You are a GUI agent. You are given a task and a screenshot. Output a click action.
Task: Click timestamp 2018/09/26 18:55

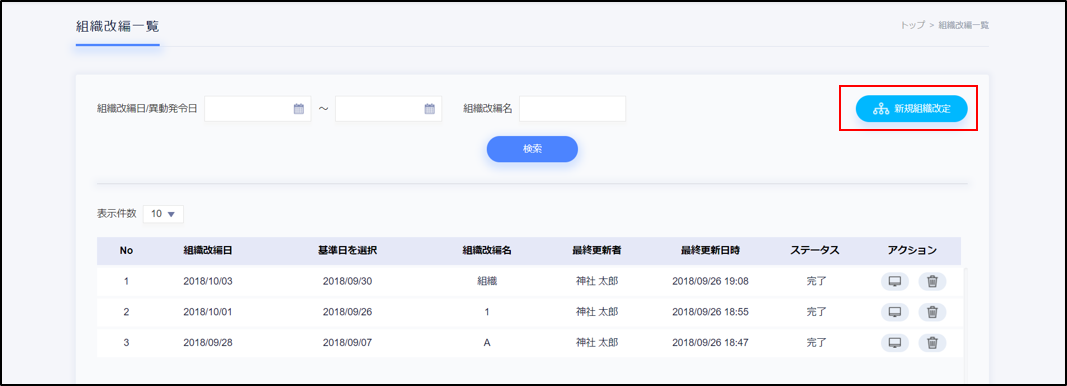tap(710, 312)
